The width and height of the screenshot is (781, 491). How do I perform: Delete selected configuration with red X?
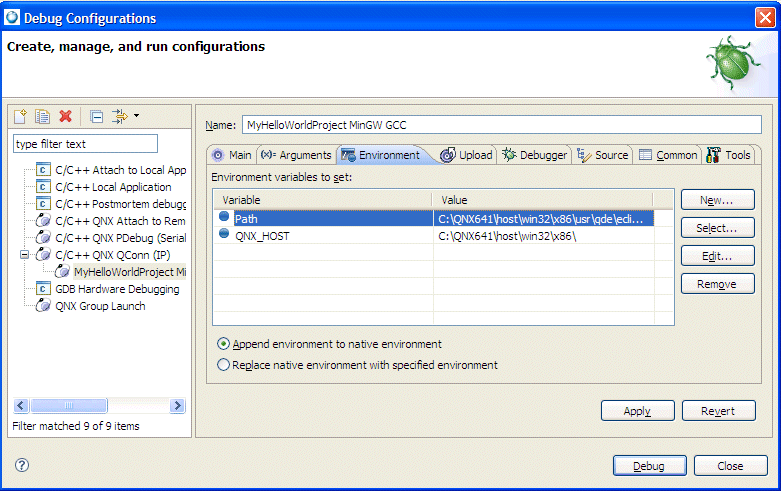tap(65, 117)
